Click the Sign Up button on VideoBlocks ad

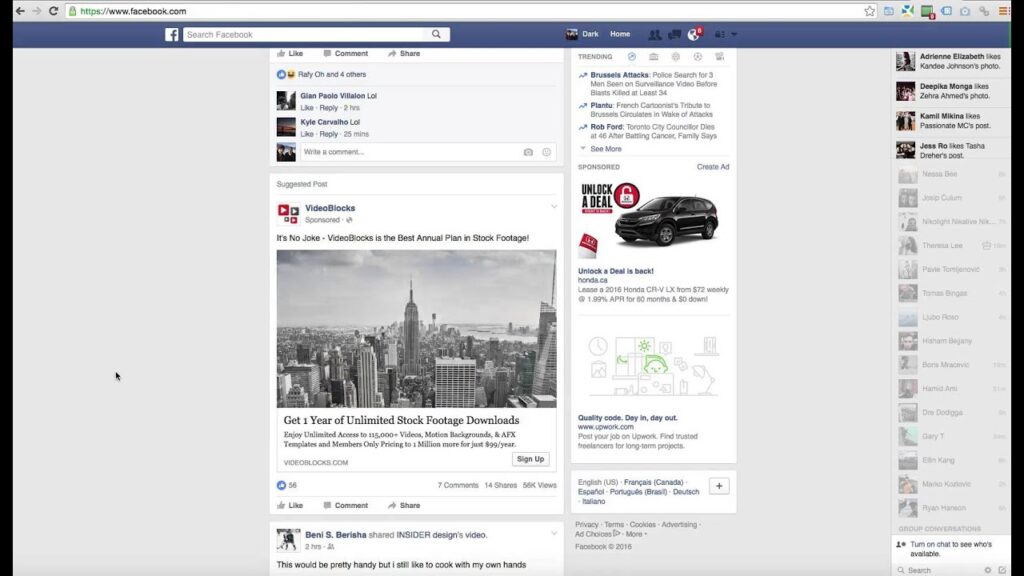(530, 459)
